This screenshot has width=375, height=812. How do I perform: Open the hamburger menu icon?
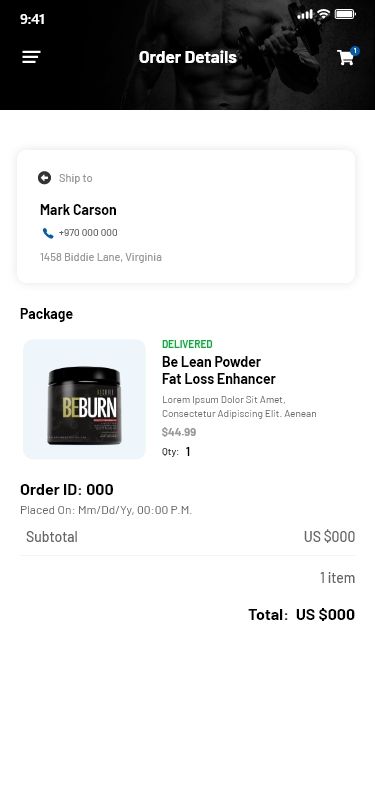click(x=31, y=57)
